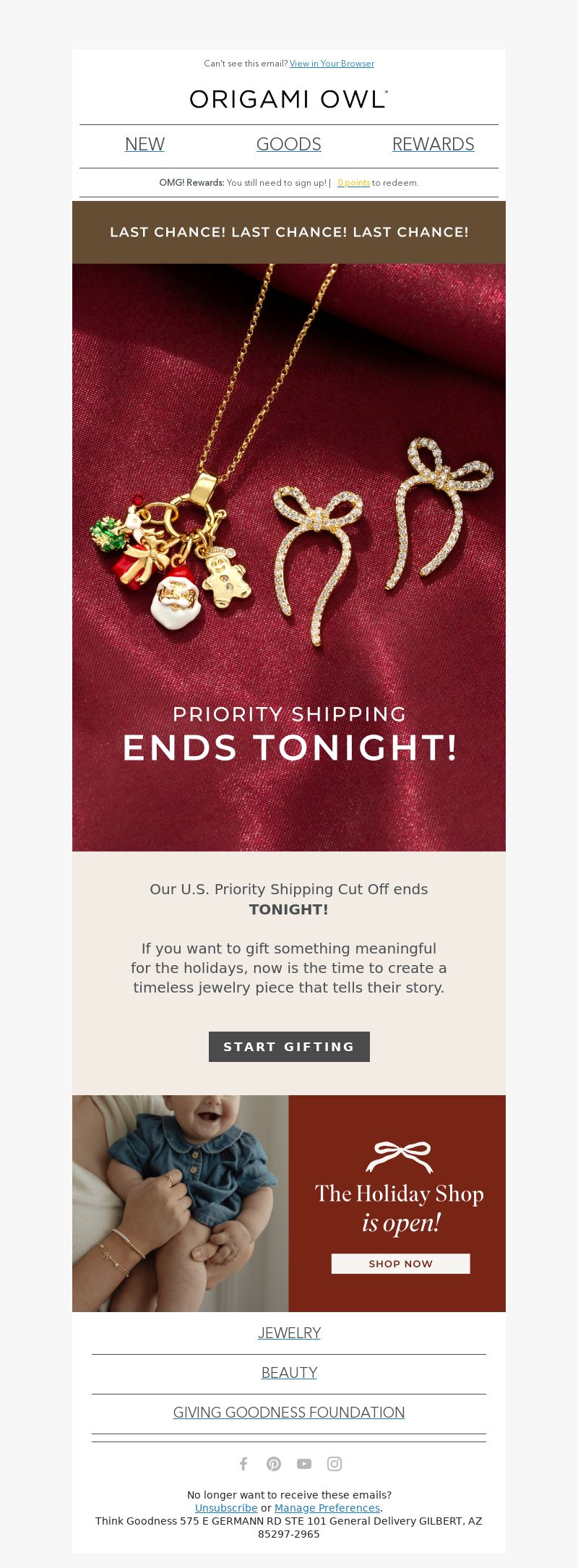Click the SHOP NOW button

(x=401, y=1264)
